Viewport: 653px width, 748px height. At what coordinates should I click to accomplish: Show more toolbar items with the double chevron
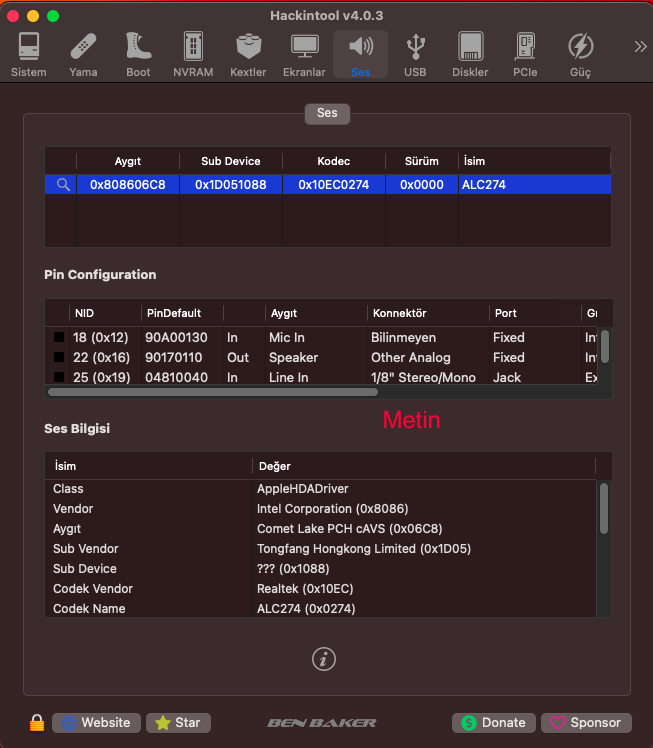(x=640, y=46)
